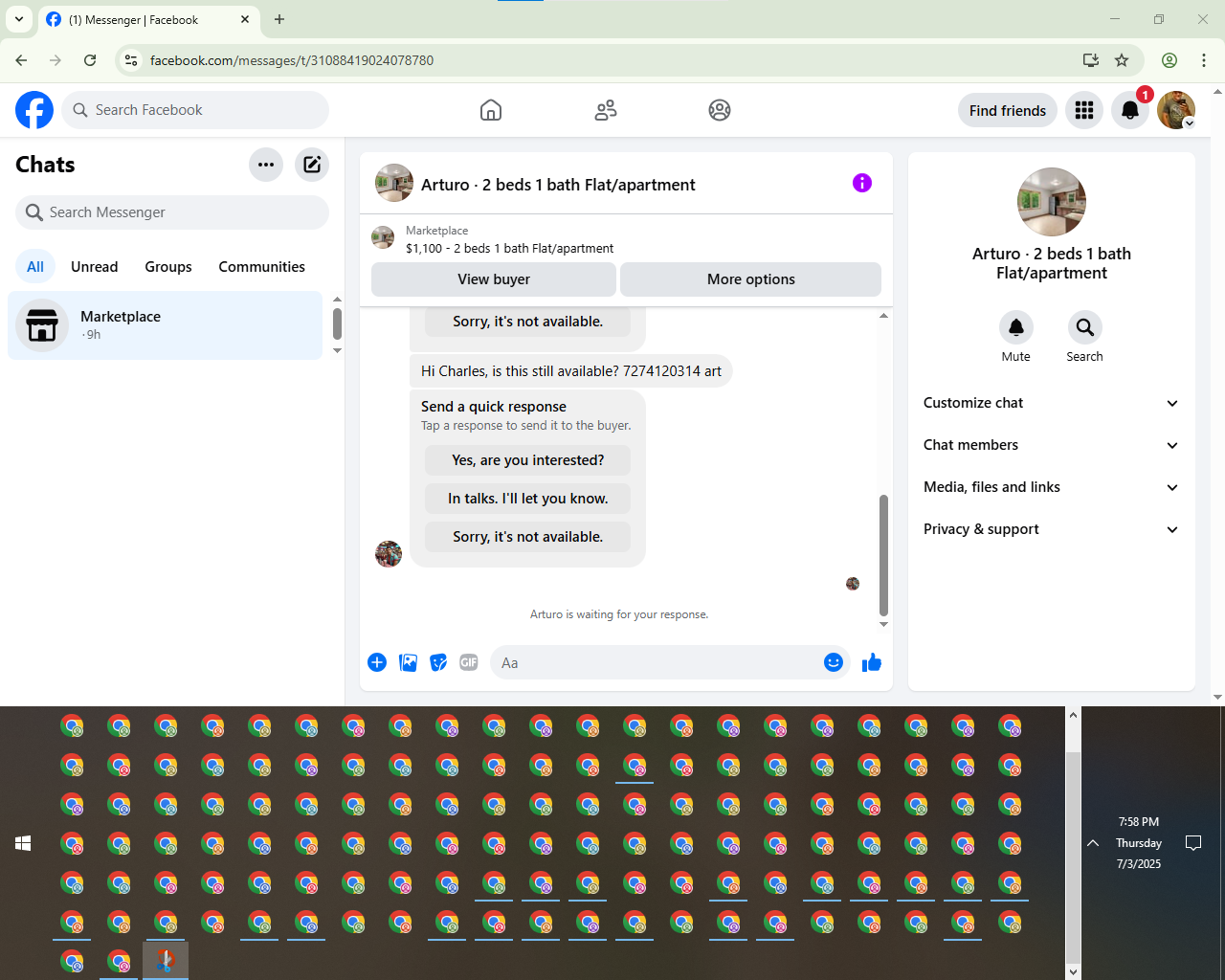Screen dimensions: 1225x980
Task: Open a new browser tab
Action: tap(279, 19)
